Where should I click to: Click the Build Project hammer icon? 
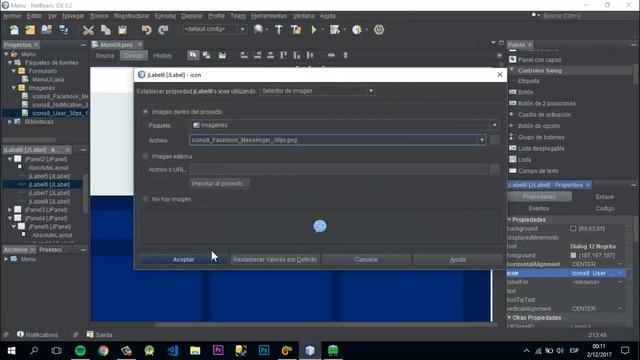279,30
